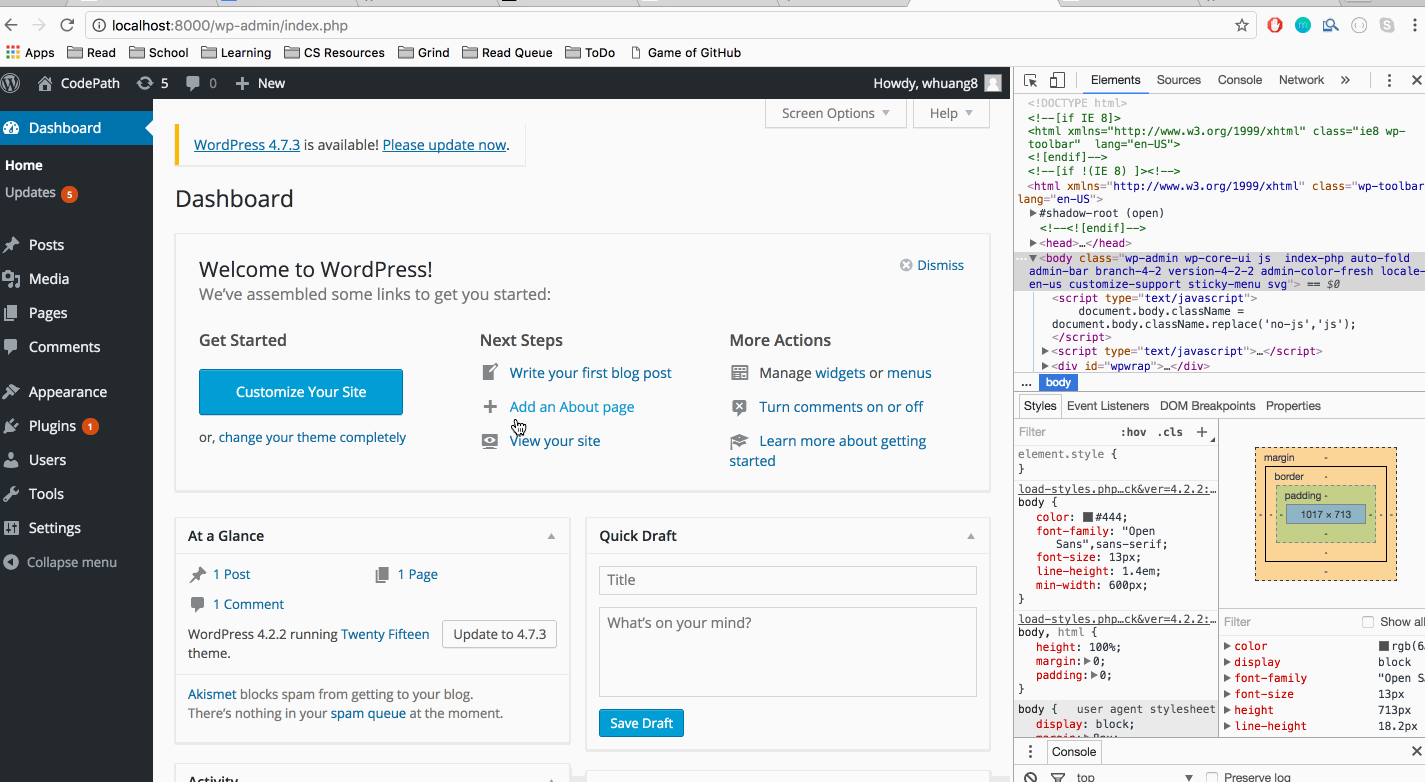The height and width of the screenshot is (782, 1425).
Task: Open the Apps bookmarks shortcut
Action: (x=30, y=53)
